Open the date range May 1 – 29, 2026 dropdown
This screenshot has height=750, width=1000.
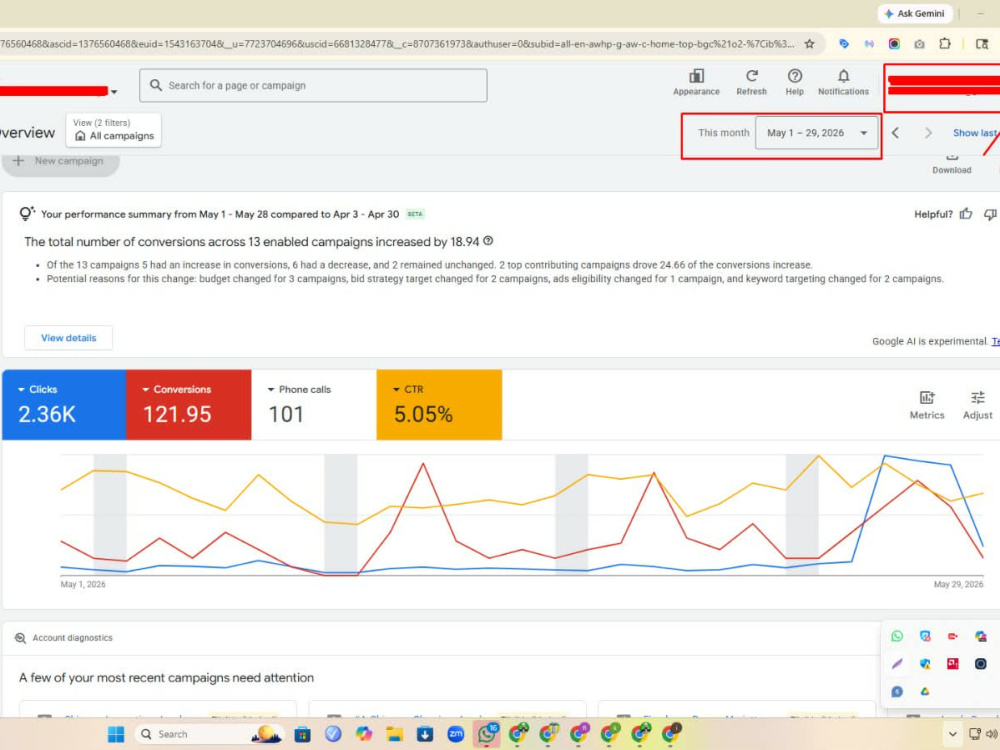click(816, 133)
